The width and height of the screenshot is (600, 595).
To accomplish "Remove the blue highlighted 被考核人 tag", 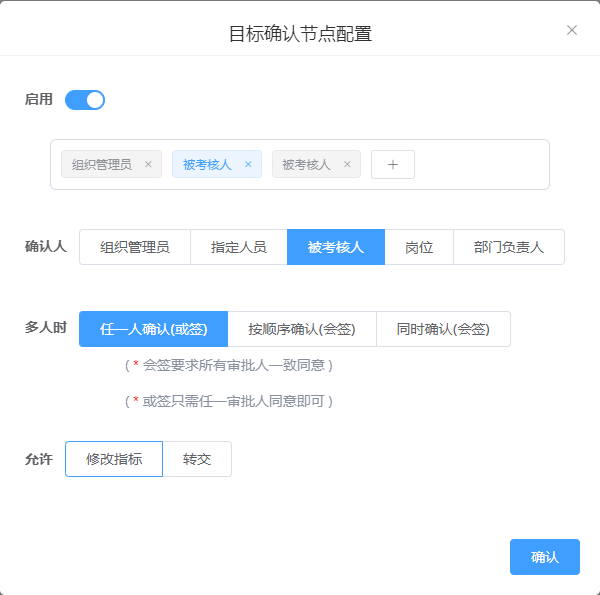I will coord(248,165).
